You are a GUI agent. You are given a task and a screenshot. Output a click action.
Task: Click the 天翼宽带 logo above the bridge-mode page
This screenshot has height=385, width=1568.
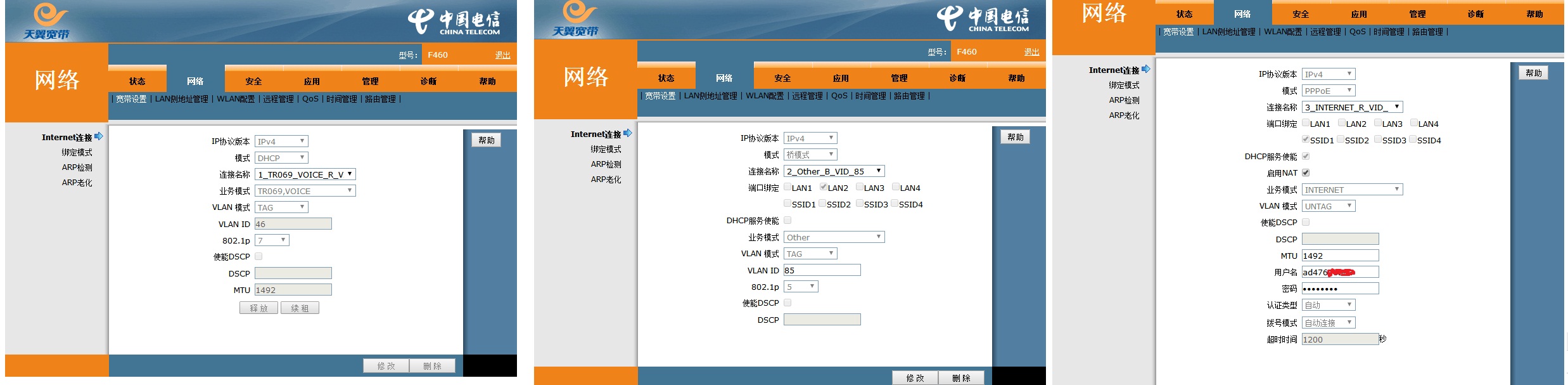point(575,19)
